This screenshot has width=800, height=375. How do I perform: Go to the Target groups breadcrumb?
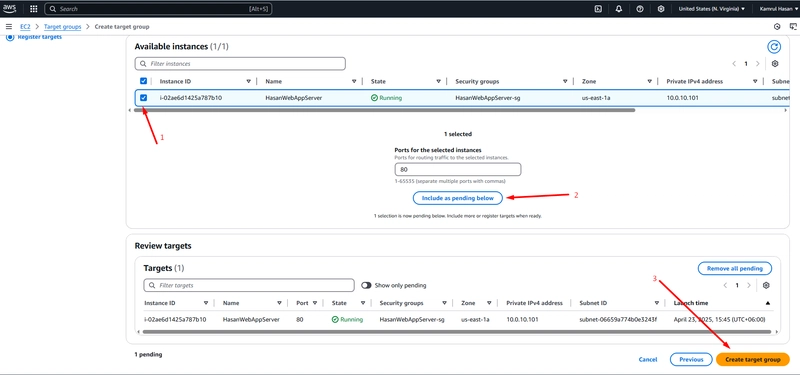point(62,27)
